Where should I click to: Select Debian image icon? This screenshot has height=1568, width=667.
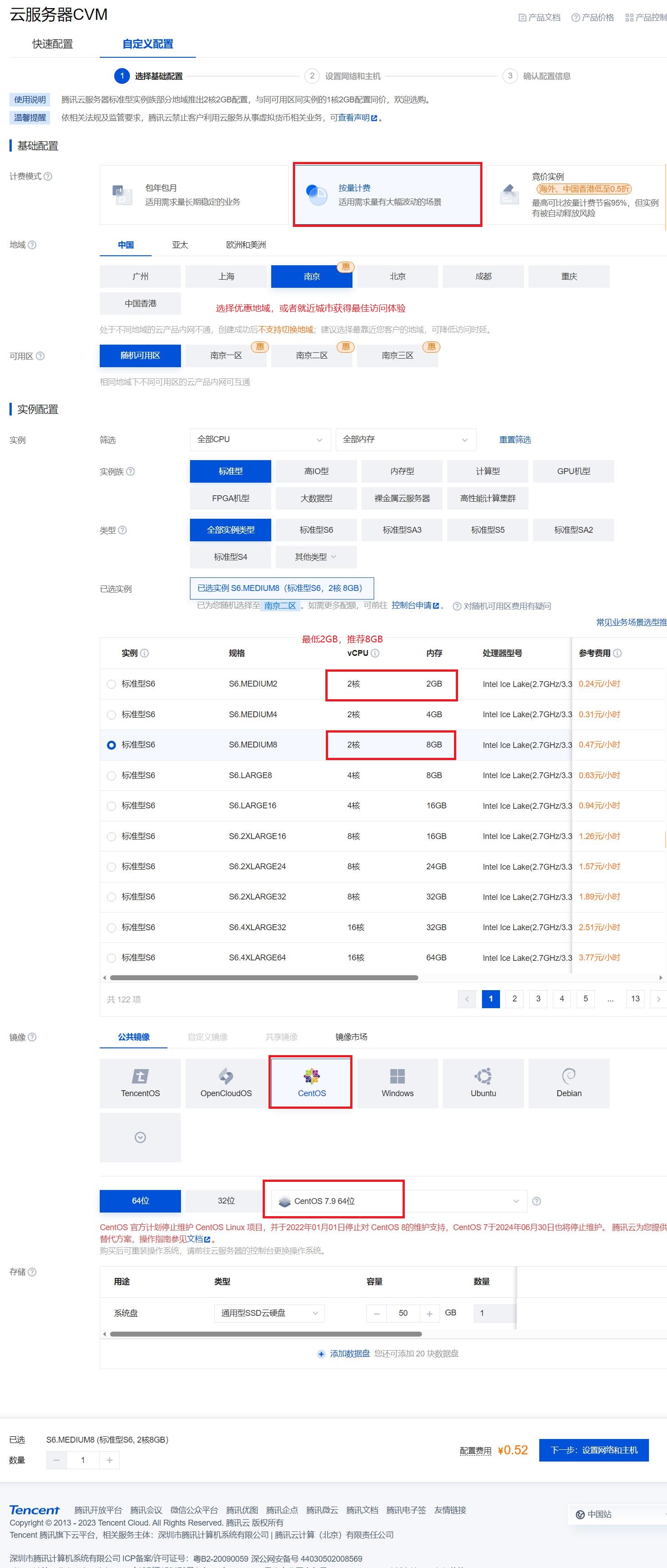tap(569, 1076)
